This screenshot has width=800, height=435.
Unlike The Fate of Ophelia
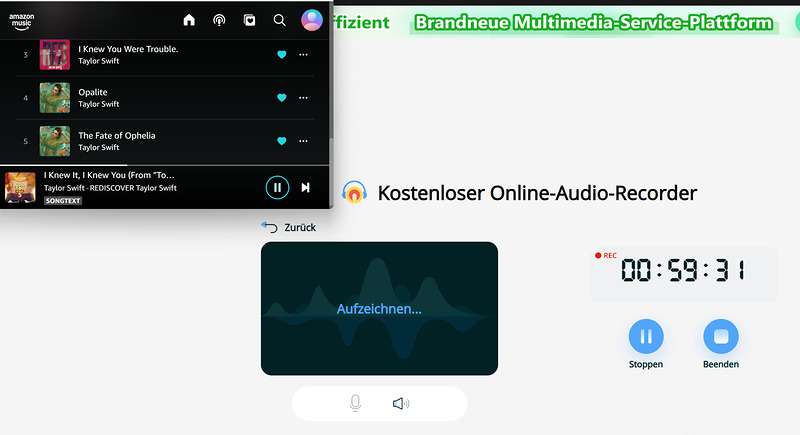[x=282, y=141]
